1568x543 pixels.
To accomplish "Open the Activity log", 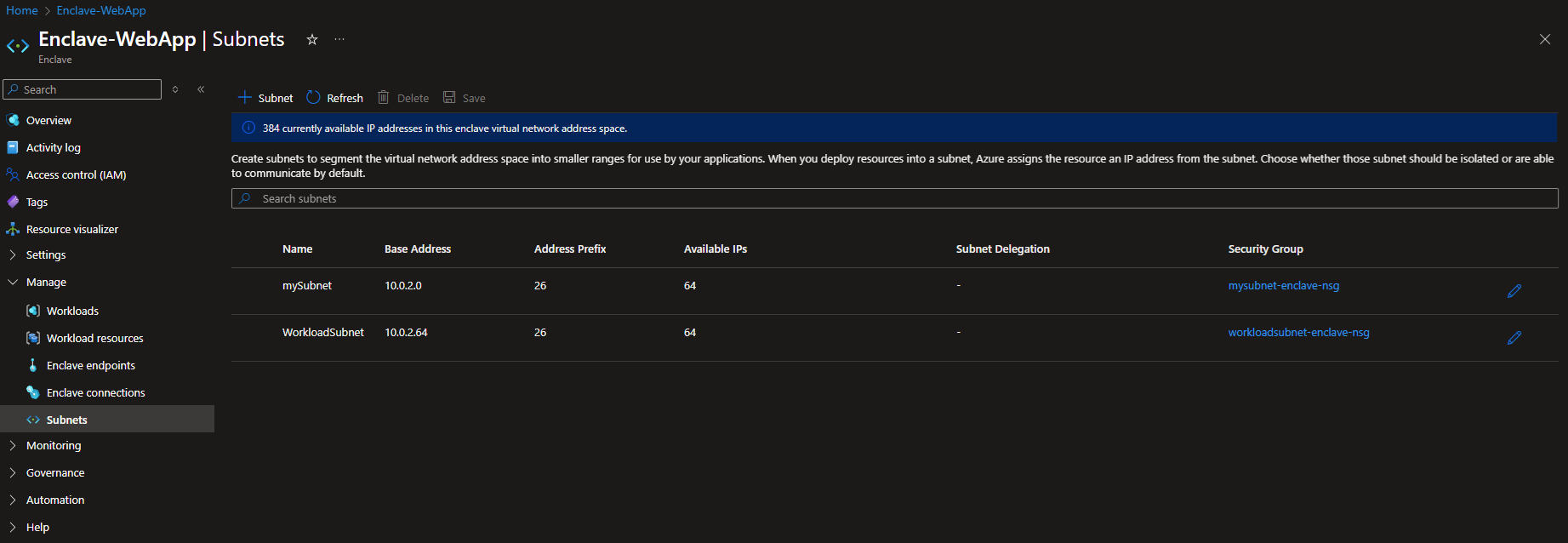I will pos(53,147).
